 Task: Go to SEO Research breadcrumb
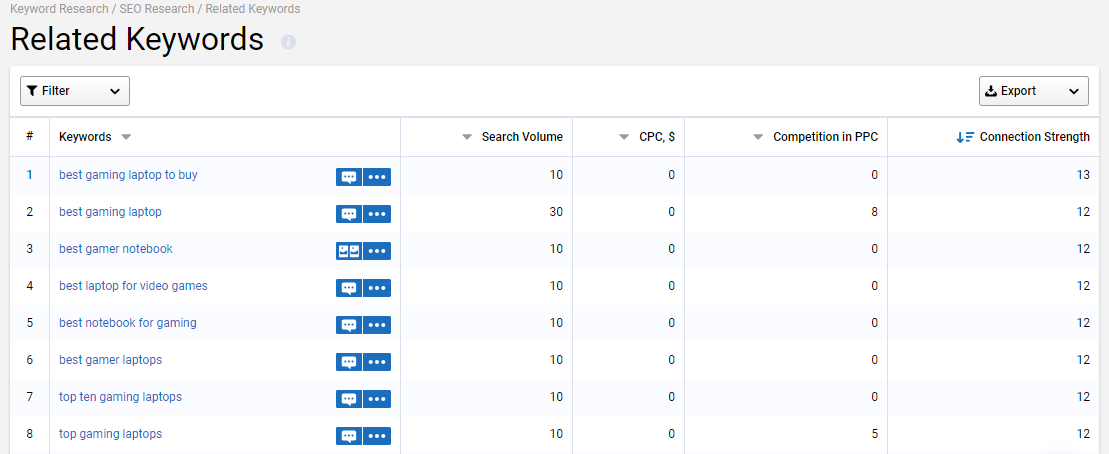(x=156, y=9)
